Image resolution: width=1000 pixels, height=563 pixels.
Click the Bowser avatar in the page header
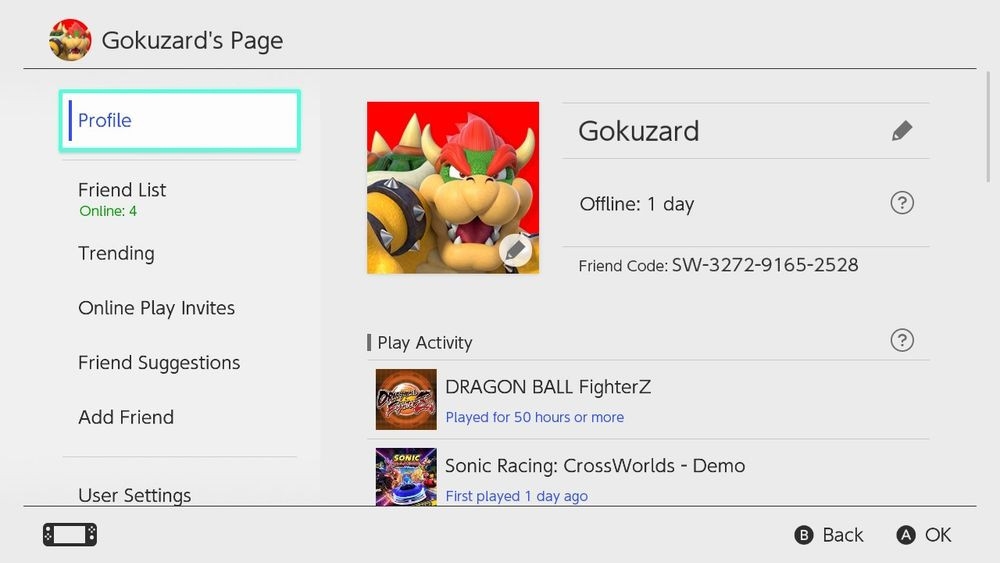pos(70,40)
